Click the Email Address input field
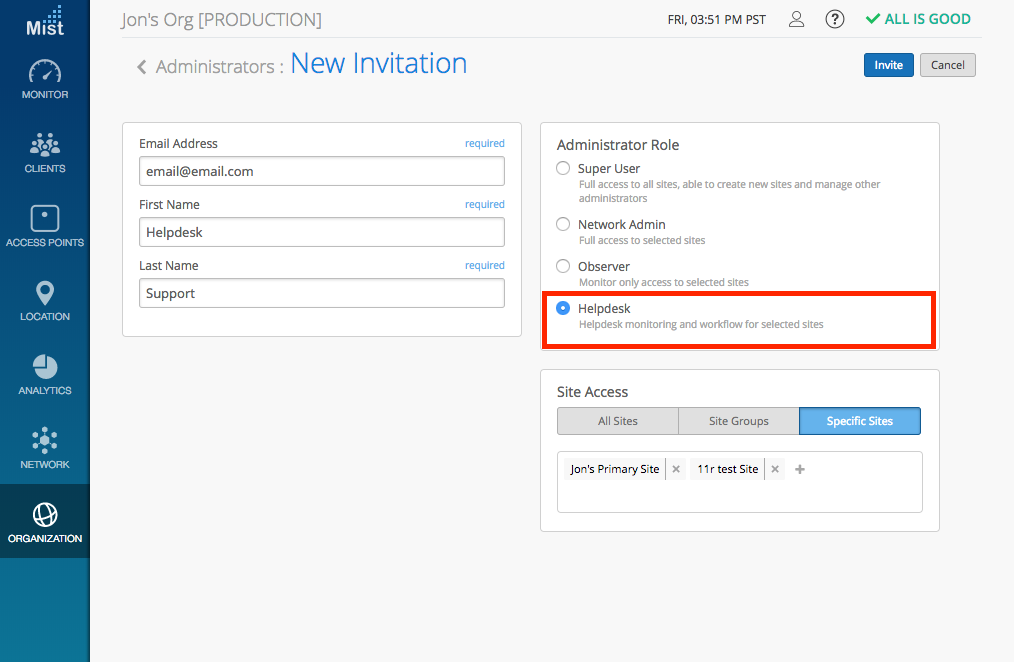Screen dimensions: 1014x662 click(x=321, y=171)
